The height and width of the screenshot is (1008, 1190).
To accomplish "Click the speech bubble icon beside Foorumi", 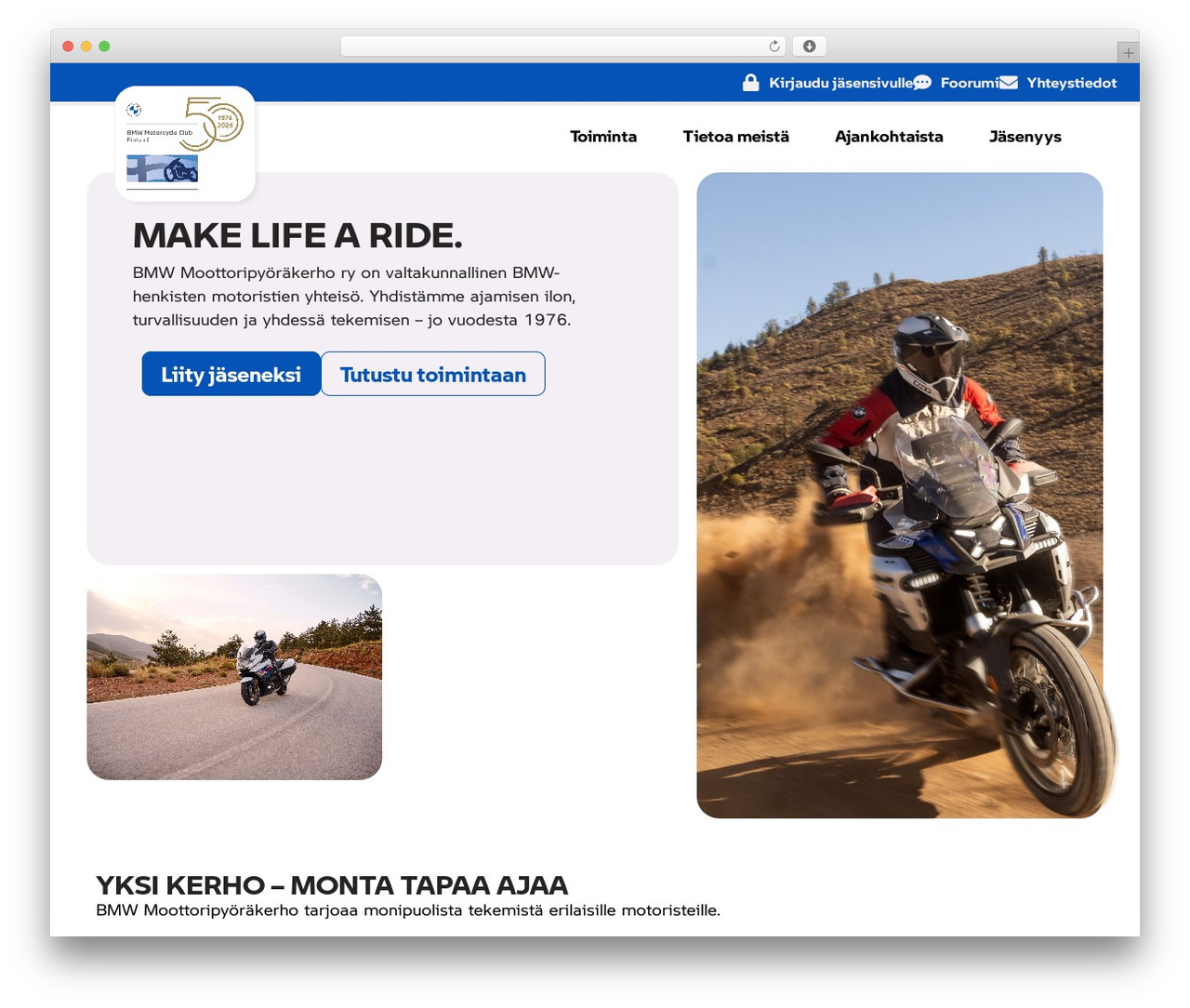I will pos(922,83).
